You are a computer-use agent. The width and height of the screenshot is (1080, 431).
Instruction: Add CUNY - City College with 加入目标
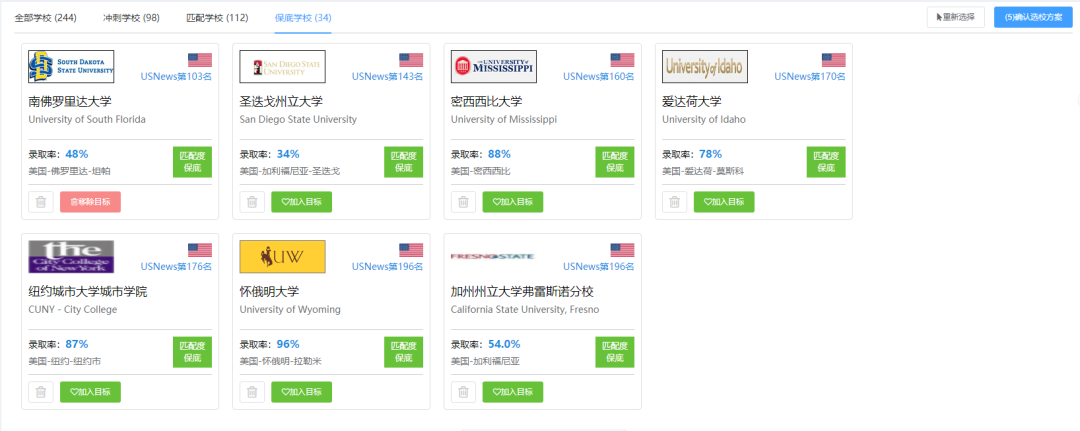coord(90,392)
